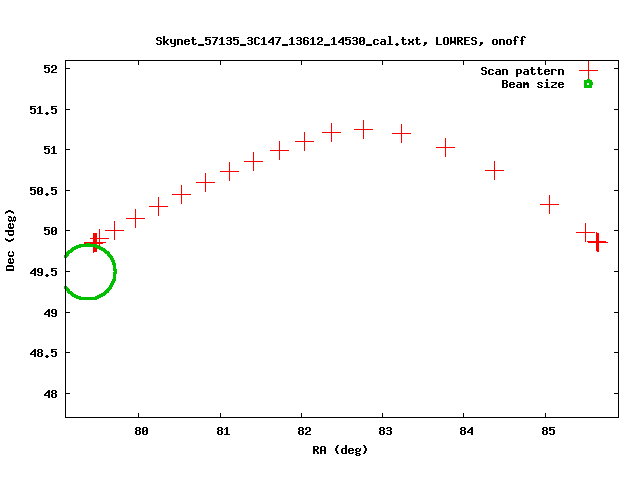Viewport: 640px width, 480px height.
Task: Click the x-axis tick label 83
Action: point(385,431)
